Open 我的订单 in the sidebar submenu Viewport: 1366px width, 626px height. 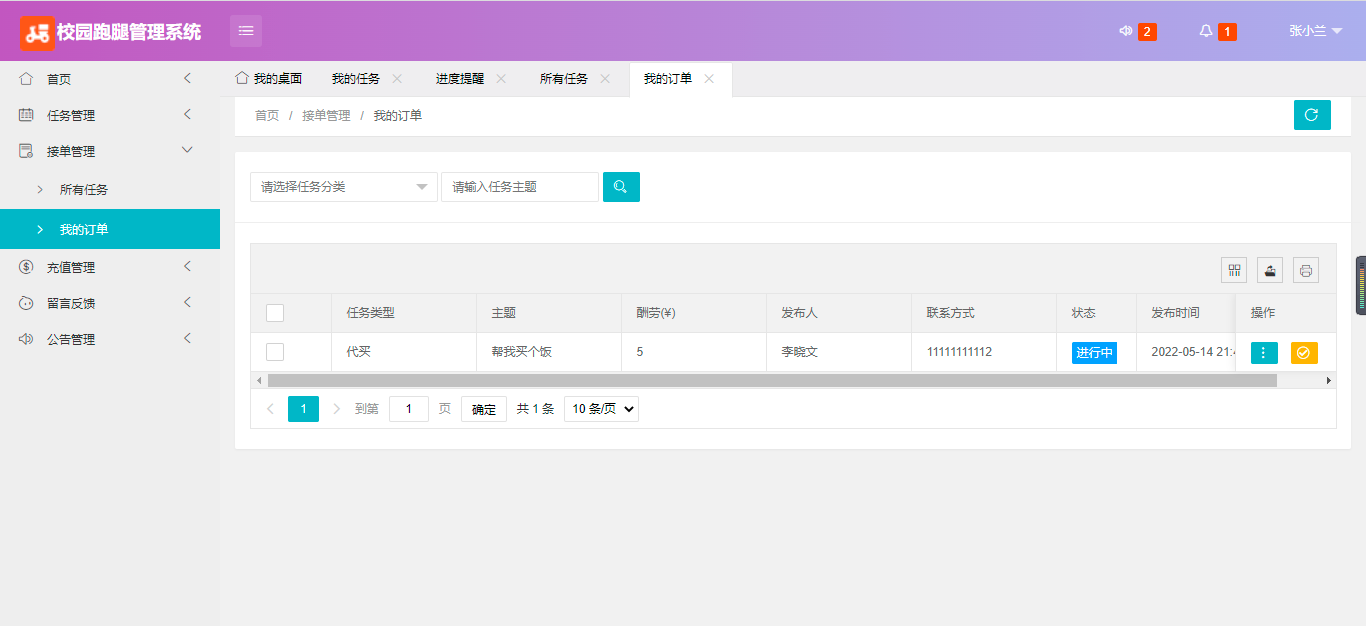(x=110, y=229)
